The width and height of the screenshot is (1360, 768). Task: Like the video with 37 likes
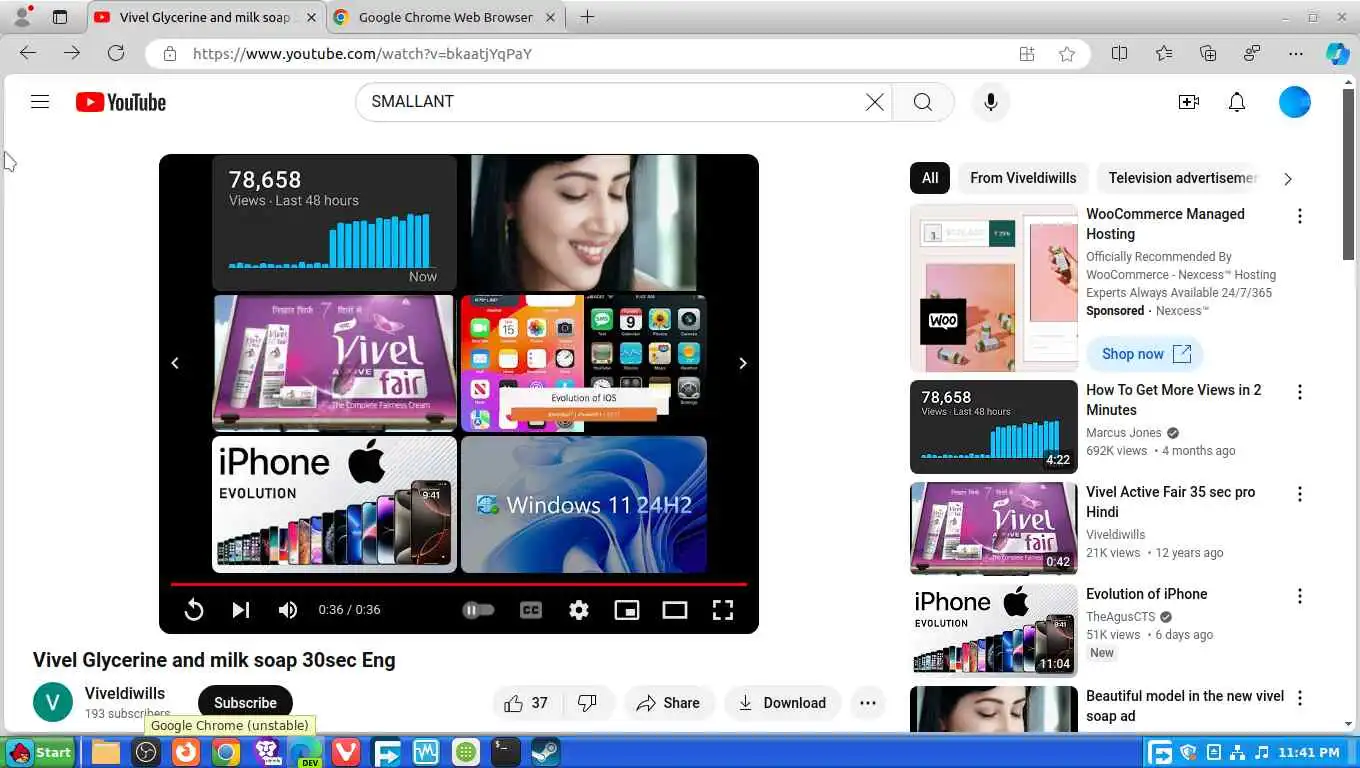pyautogui.click(x=527, y=703)
